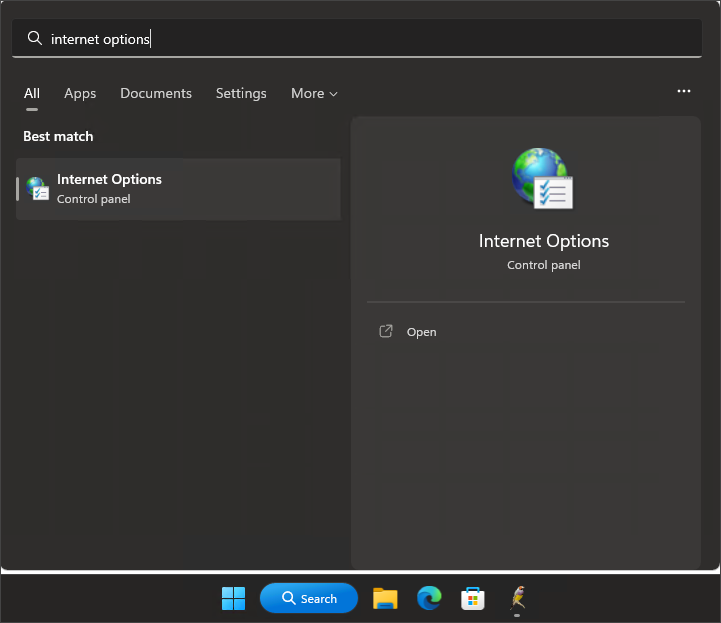Open the three-dot options menu
This screenshot has height=623, width=721.
684,91
